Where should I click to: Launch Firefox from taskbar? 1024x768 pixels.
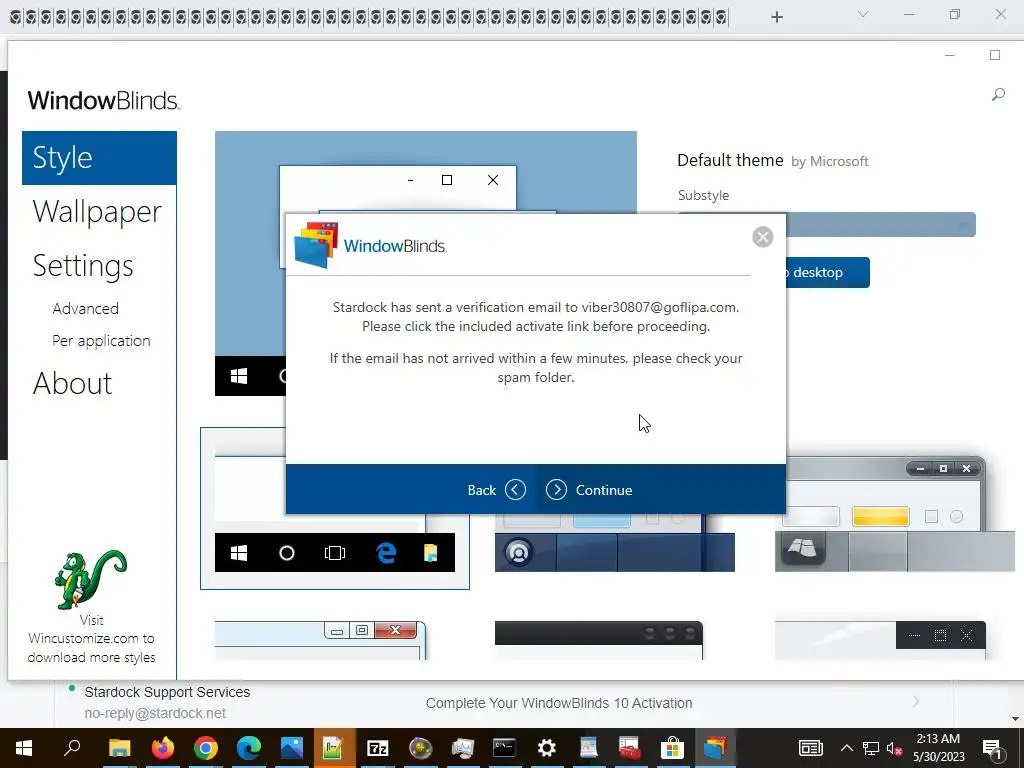tap(163, 748)
